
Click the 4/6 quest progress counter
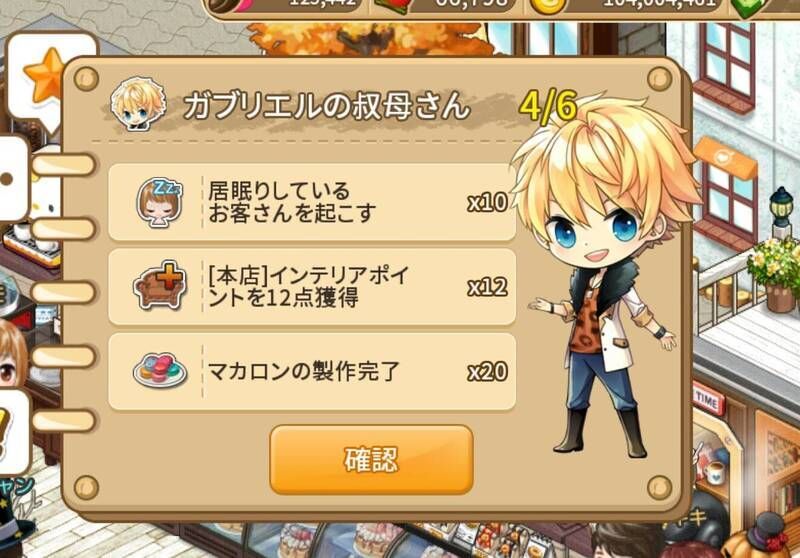coord(547,107)
